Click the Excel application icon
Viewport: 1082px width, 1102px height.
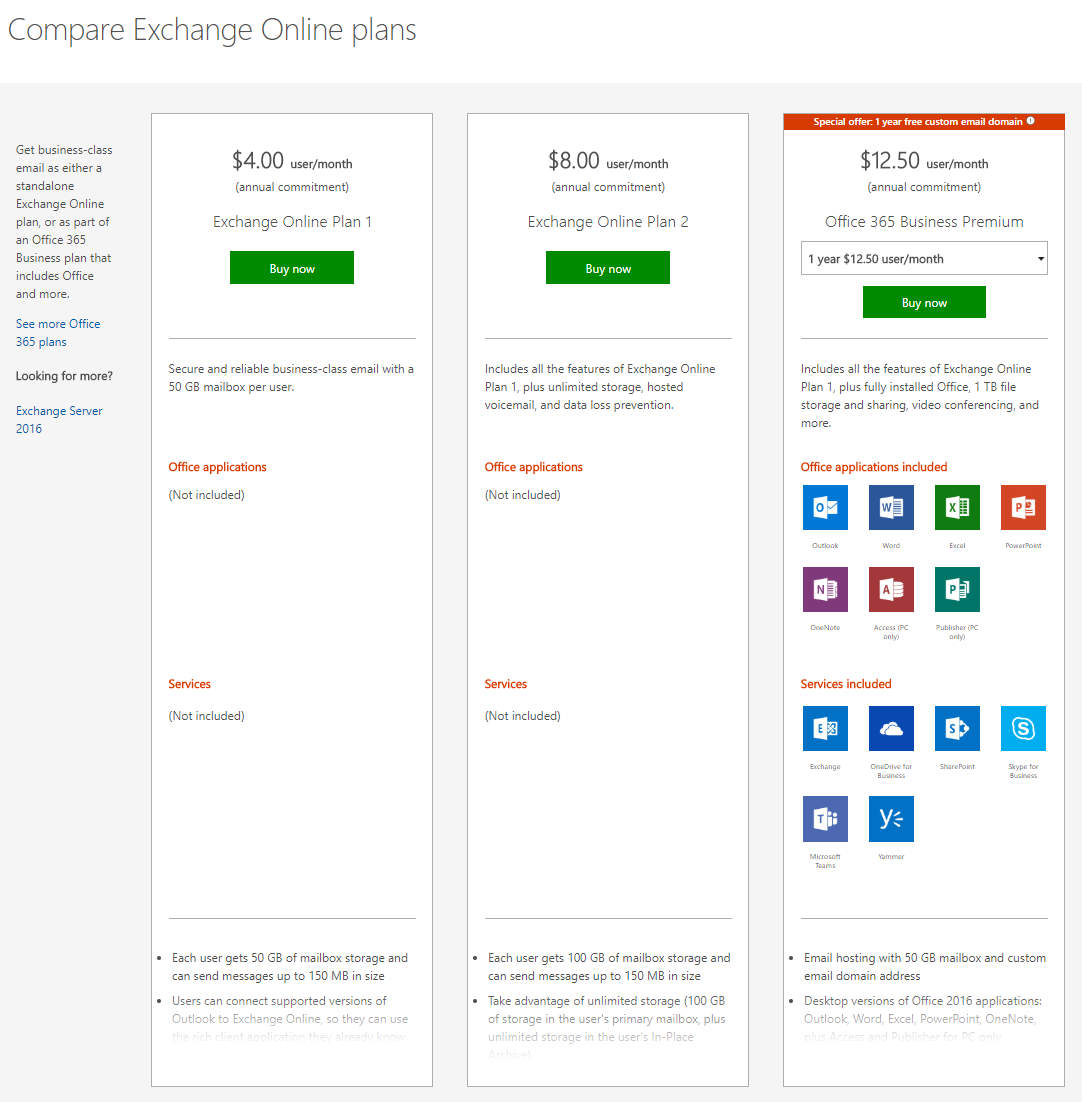point(957,507)
